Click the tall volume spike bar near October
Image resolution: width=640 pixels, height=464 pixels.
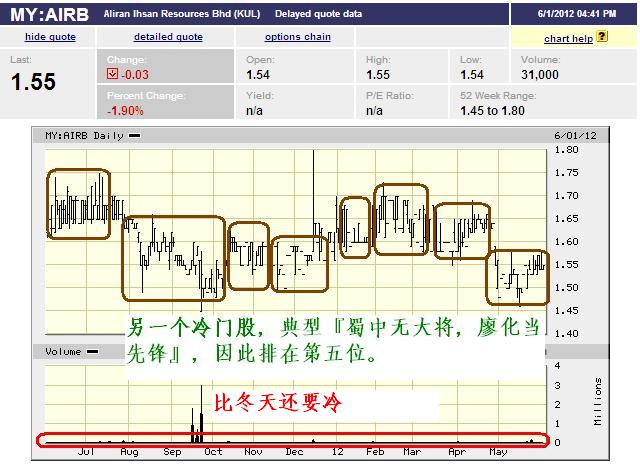tap(201, 414)
